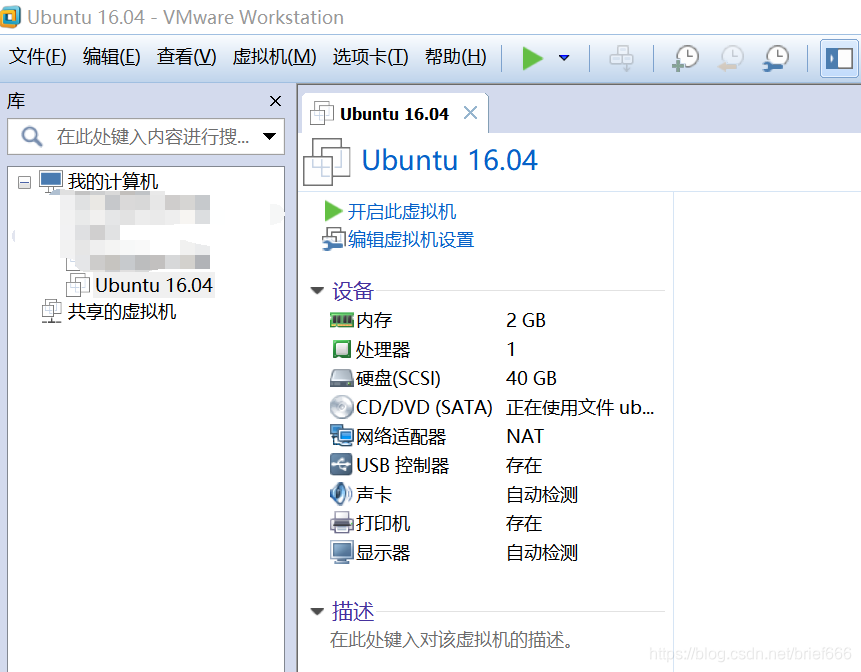Viewport: 861px width, 672px height.
Task: Open the 帮助(H) menu
Action: click(455, 57)
